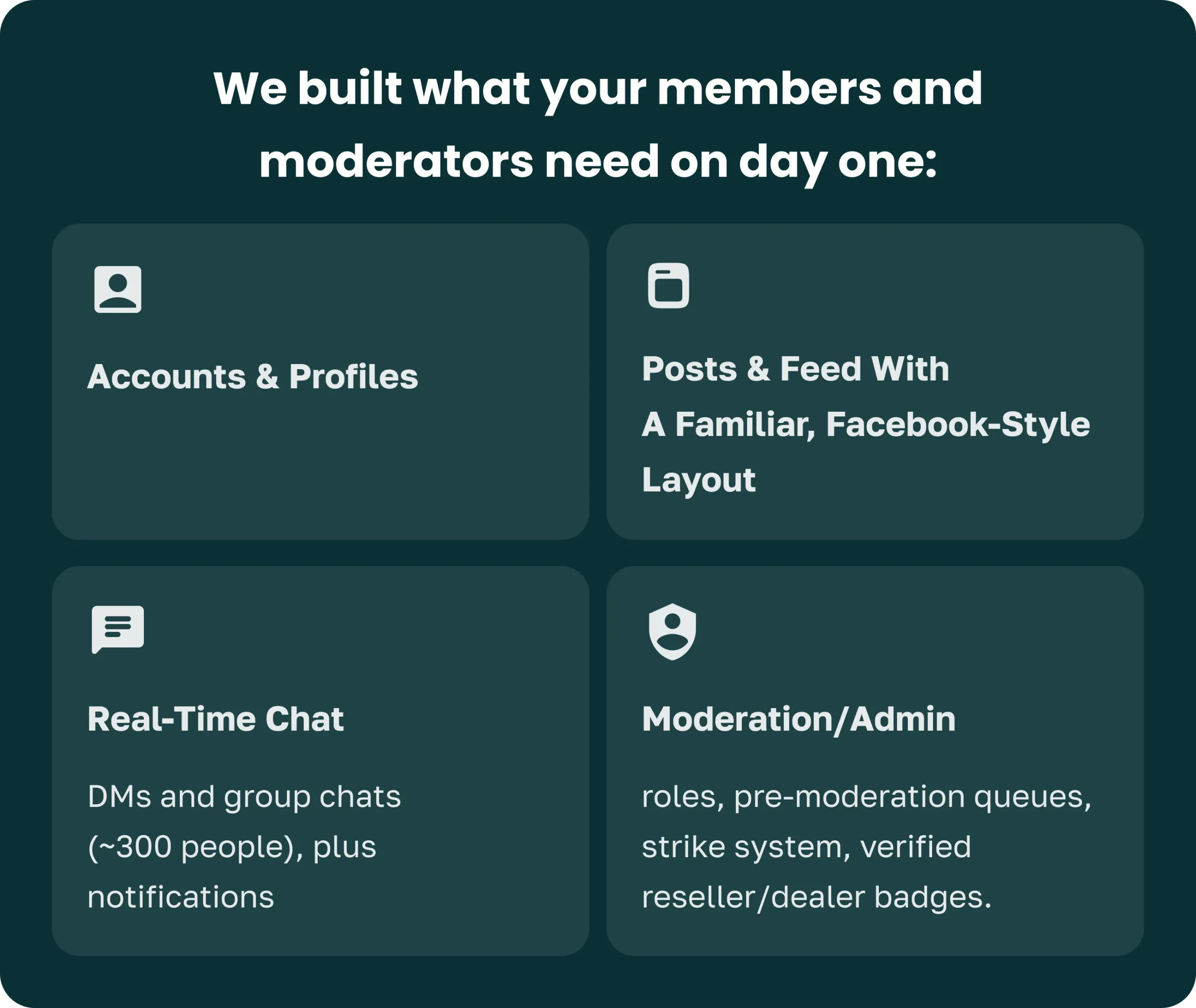The image size is (1196, 1008).
Task: Click the 'A Familiar, Facebook-Style' heading line
Action: 866,424
